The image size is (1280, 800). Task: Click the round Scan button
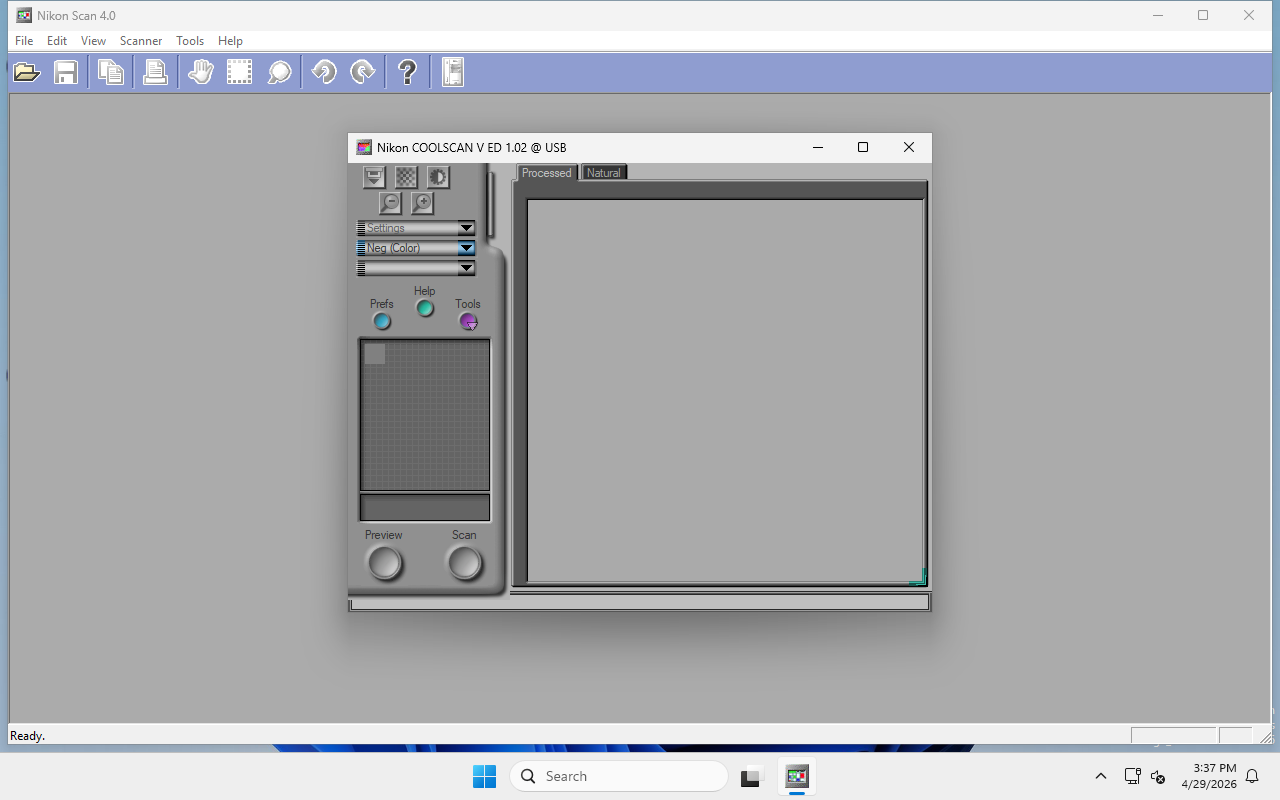464,563
